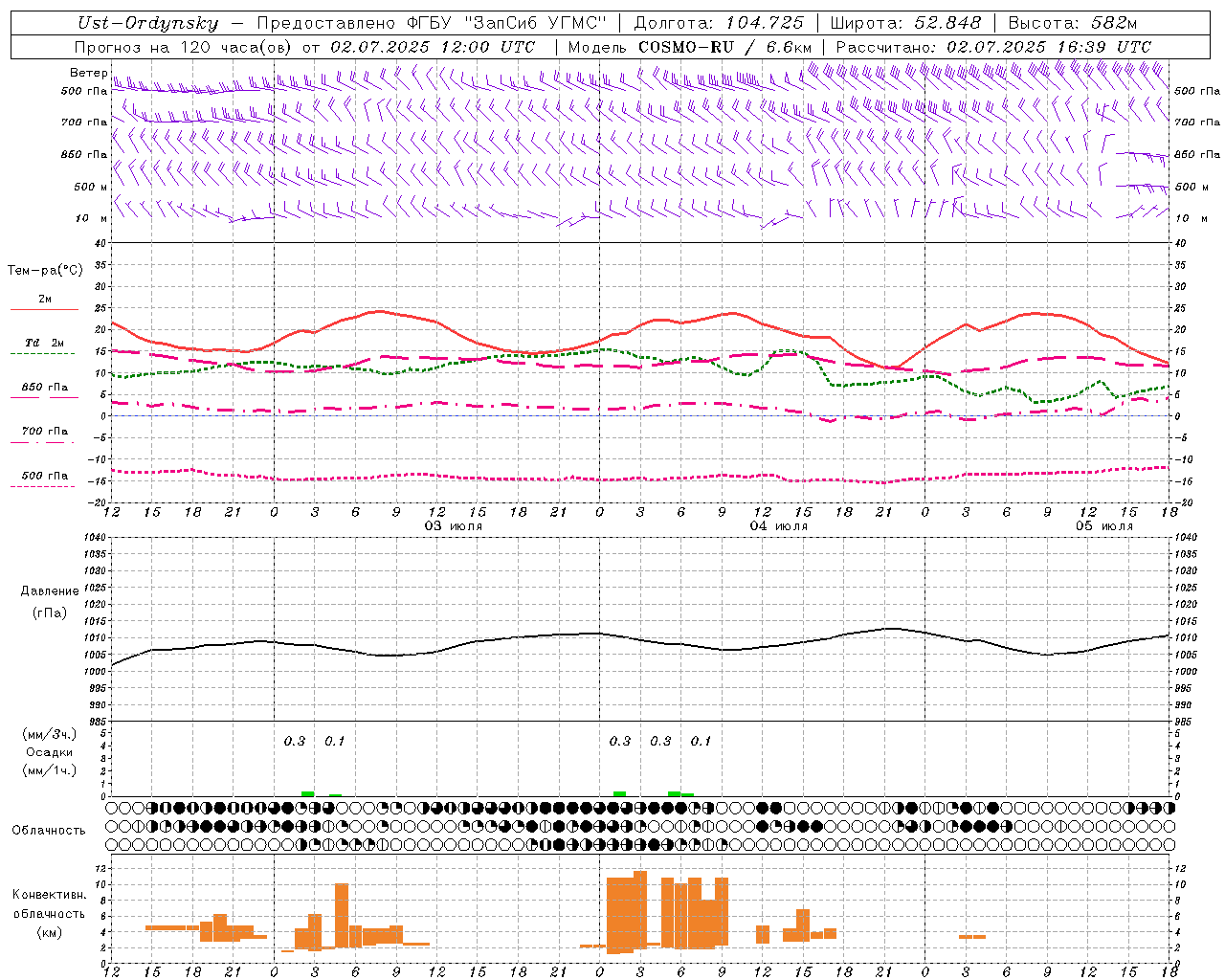The height and width of the screenshot is (980, 1225).
Task: Click the '700 гПа' temperature legend entry
Action: pyautogui.click(x=45, y=431)
